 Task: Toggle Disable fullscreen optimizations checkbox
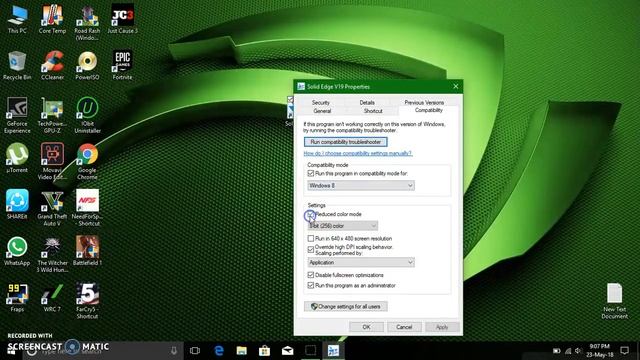coord(311,275)
